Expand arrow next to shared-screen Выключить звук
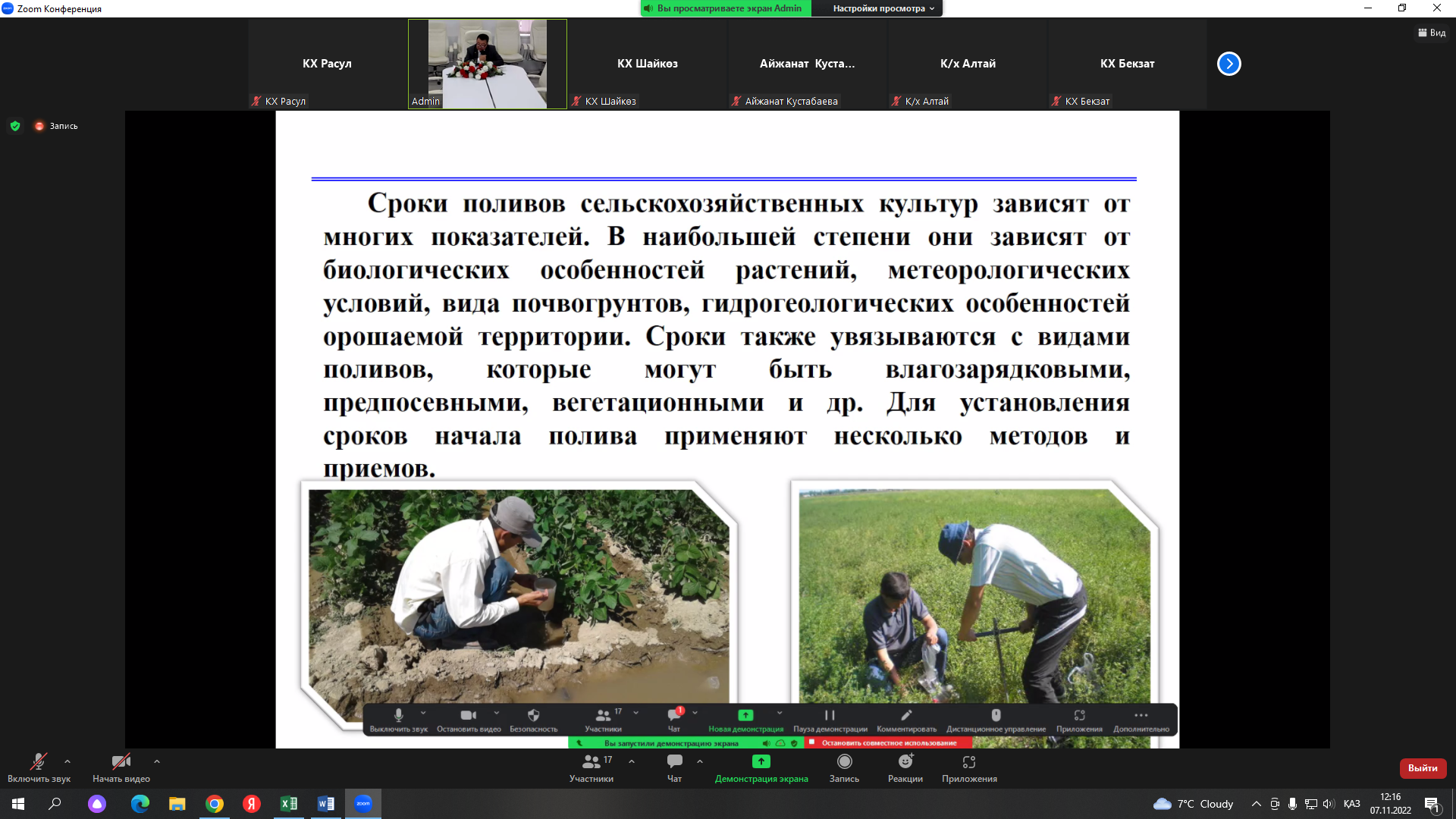The image size is (1456, 819). tap(423, 713)
